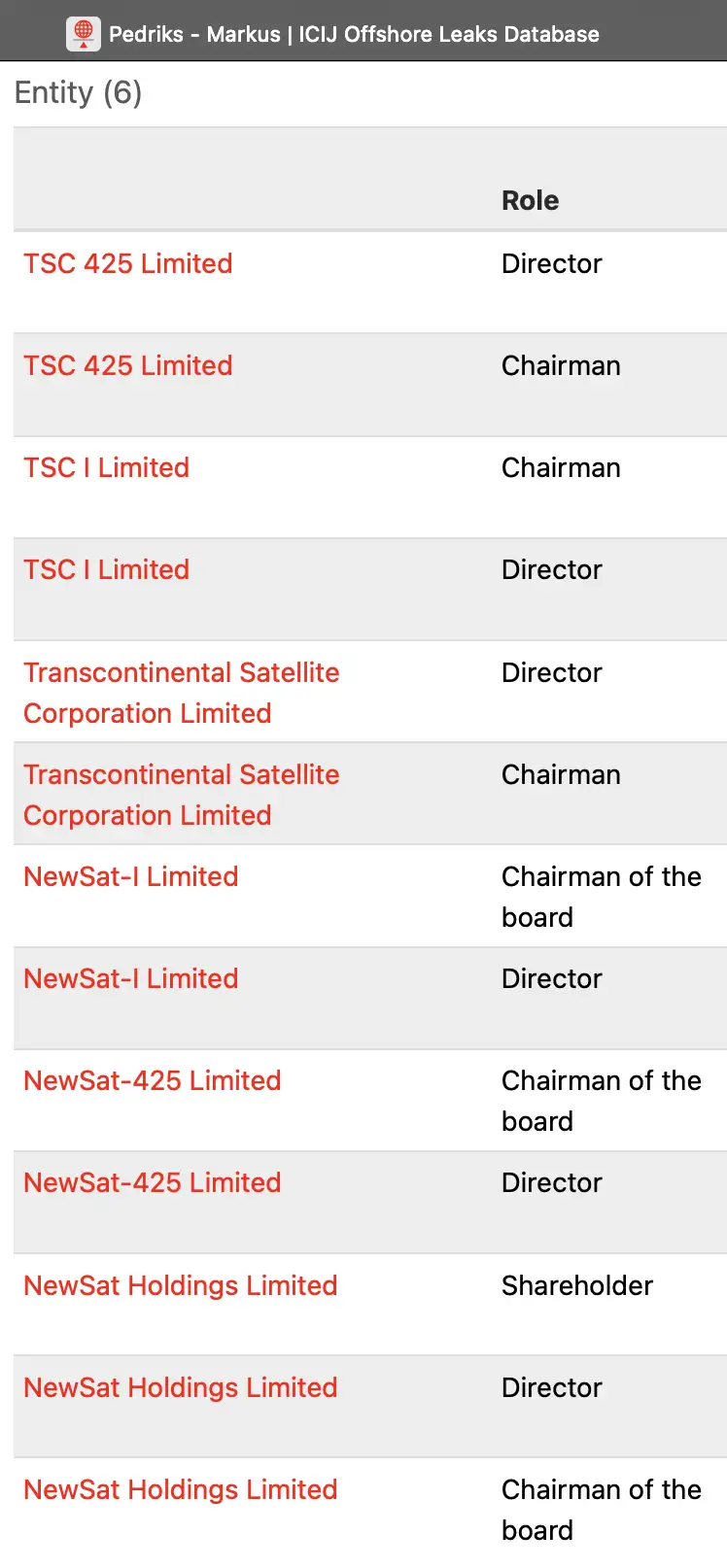Open NewSat Holdings Limited Shareholder entry
Image resolution: width=727 pixels, height=1568 pixels.
[x=181, y=1286]
